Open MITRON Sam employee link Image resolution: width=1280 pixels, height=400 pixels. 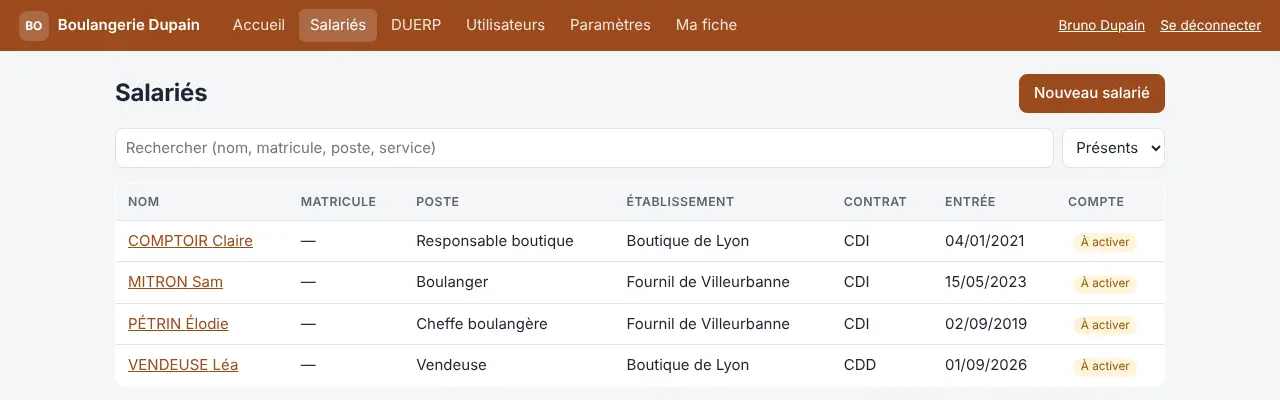175,282
